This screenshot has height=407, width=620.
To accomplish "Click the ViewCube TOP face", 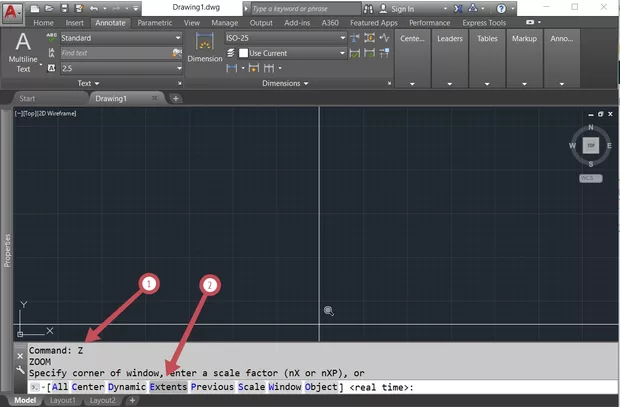I will point(591,145).
